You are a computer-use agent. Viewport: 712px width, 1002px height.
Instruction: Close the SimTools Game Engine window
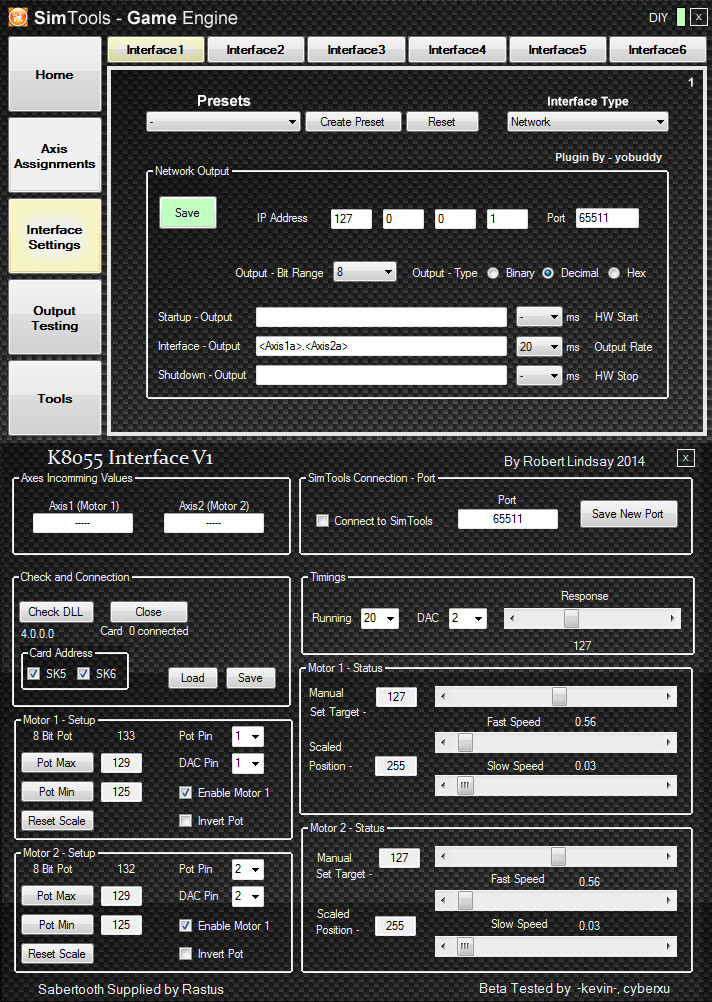click(x=698, y=17)
